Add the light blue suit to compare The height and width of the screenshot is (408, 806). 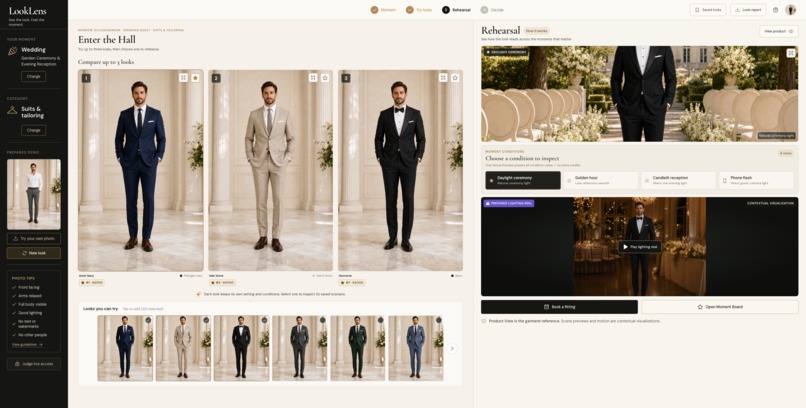(x=415, y=348)
